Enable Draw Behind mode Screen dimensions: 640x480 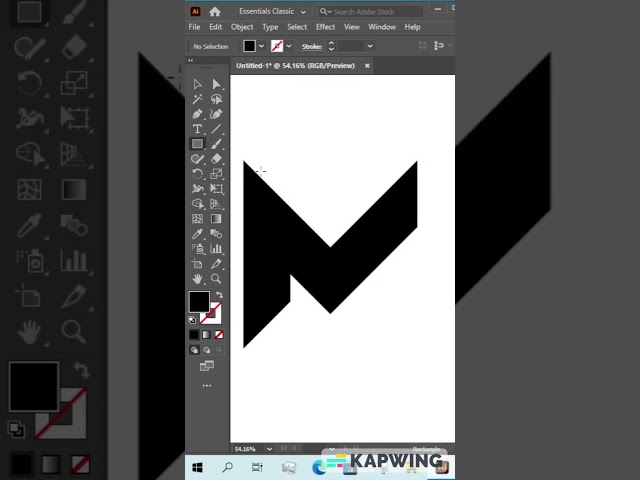coord(207,350)
